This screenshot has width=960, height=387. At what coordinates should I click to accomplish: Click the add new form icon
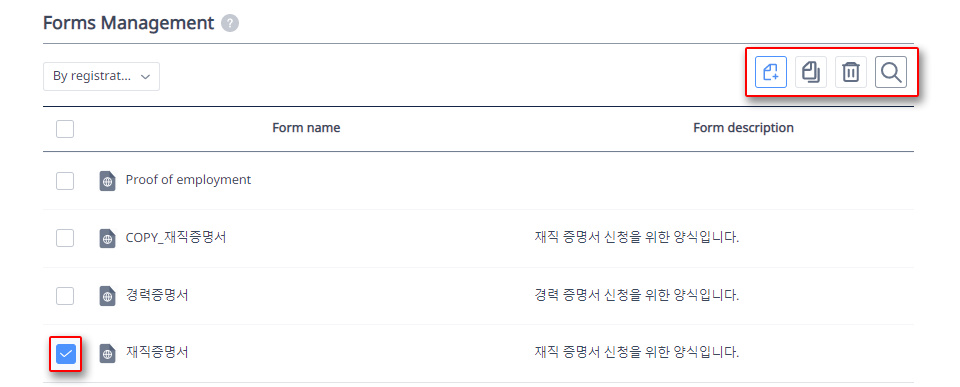point(771,72)
